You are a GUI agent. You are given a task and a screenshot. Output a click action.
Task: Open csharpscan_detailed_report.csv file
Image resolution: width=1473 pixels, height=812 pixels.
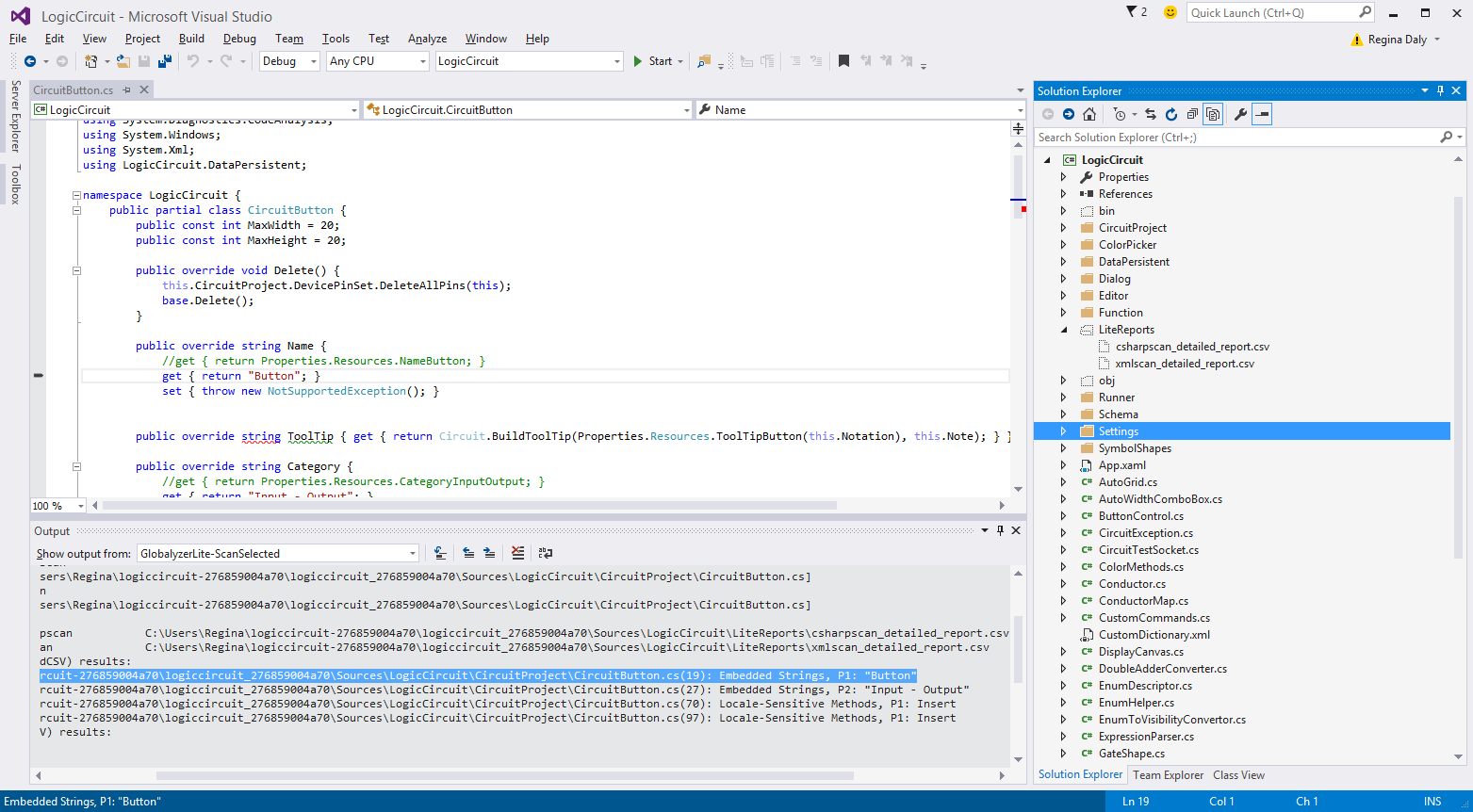(x=1192, y=347)
